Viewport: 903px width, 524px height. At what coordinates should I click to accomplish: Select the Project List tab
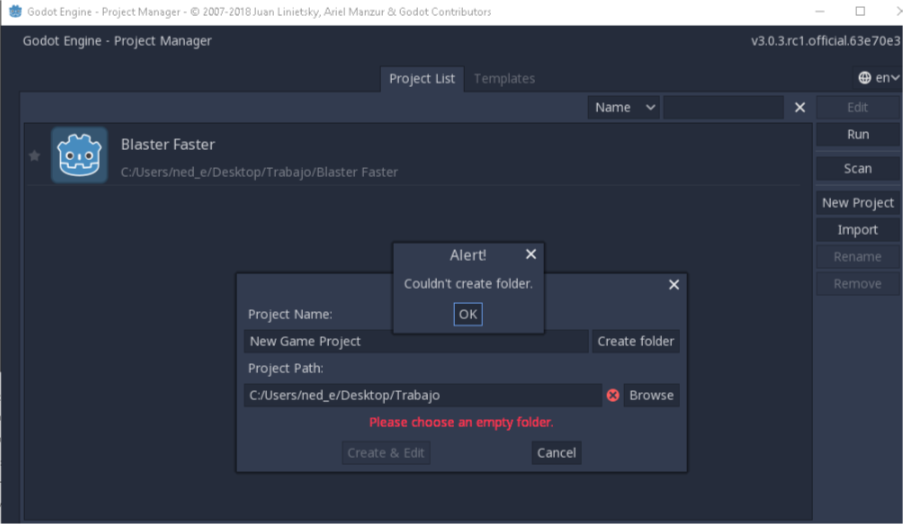(x=422, y=79)
